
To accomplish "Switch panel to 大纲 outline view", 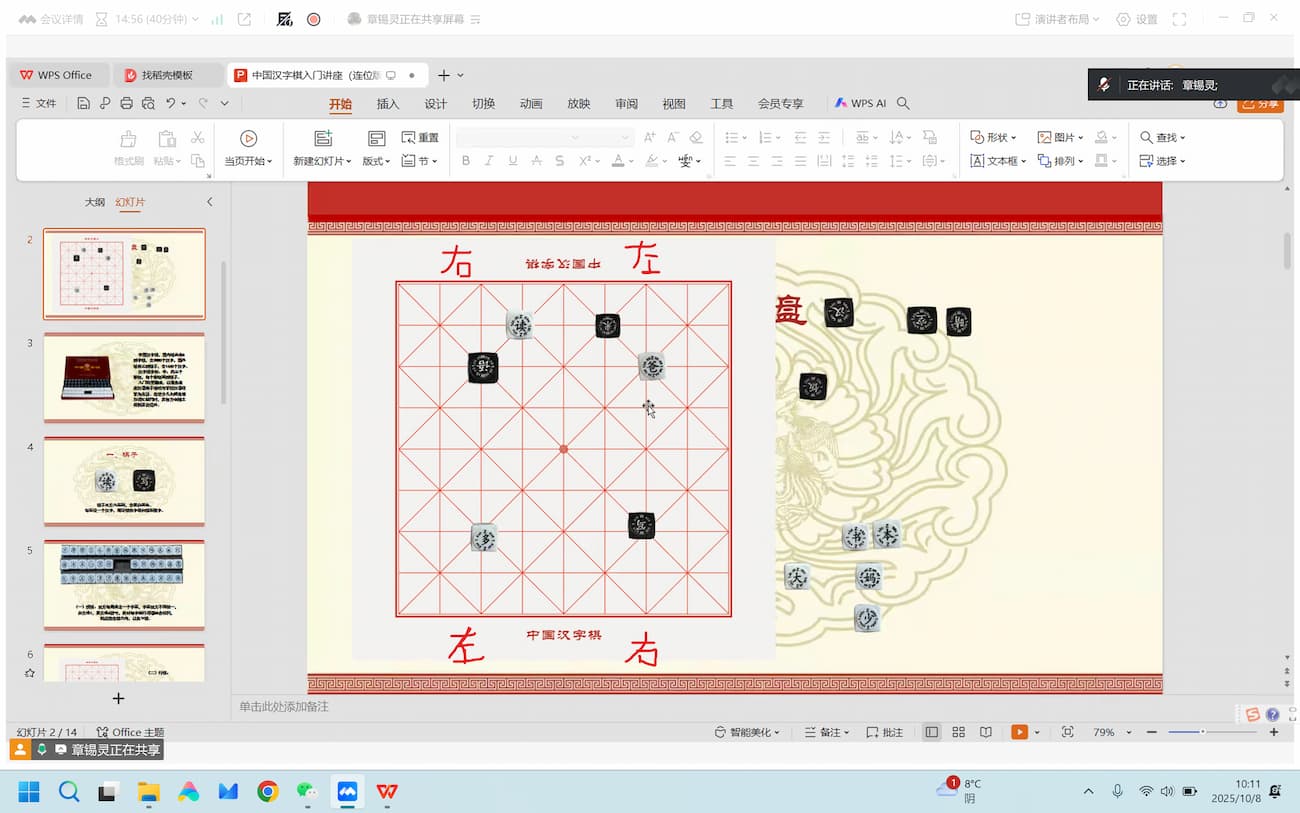I will 94,202.
